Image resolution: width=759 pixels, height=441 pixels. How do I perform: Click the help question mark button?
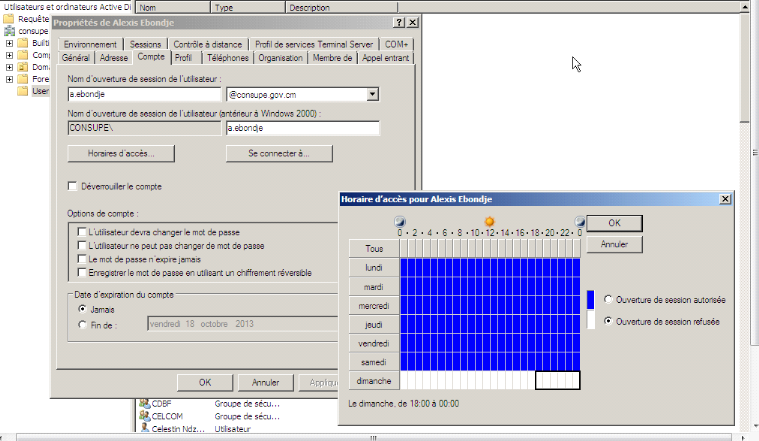(399, 21)
